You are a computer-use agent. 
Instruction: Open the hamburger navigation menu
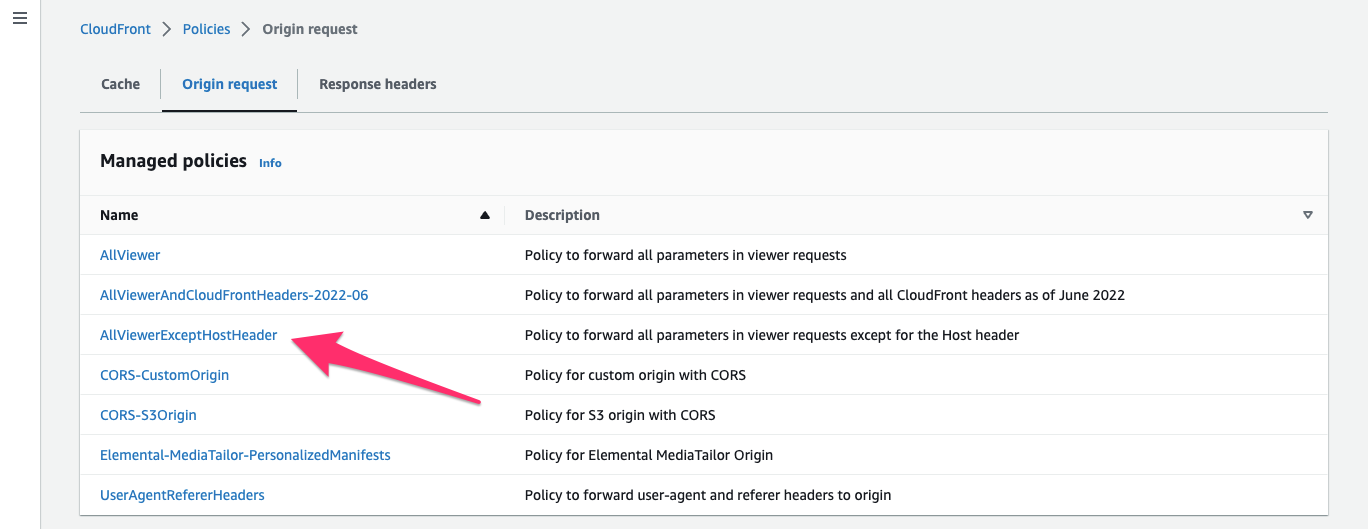click(19, 19)
